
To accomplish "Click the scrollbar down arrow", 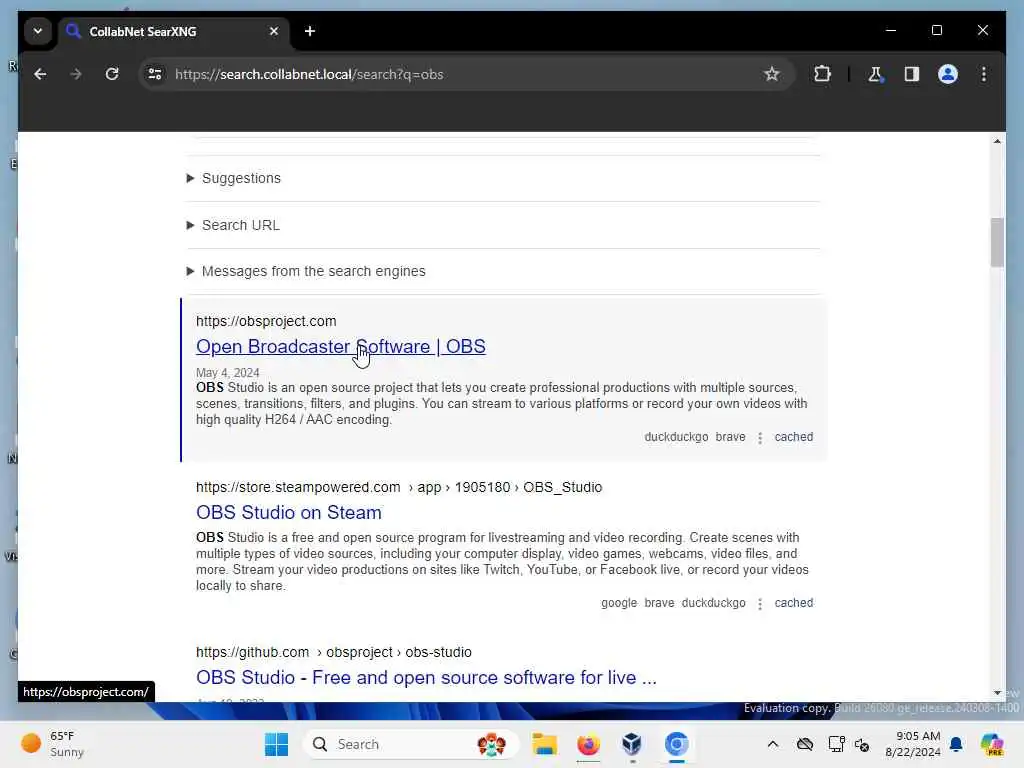I will (997, 692).
